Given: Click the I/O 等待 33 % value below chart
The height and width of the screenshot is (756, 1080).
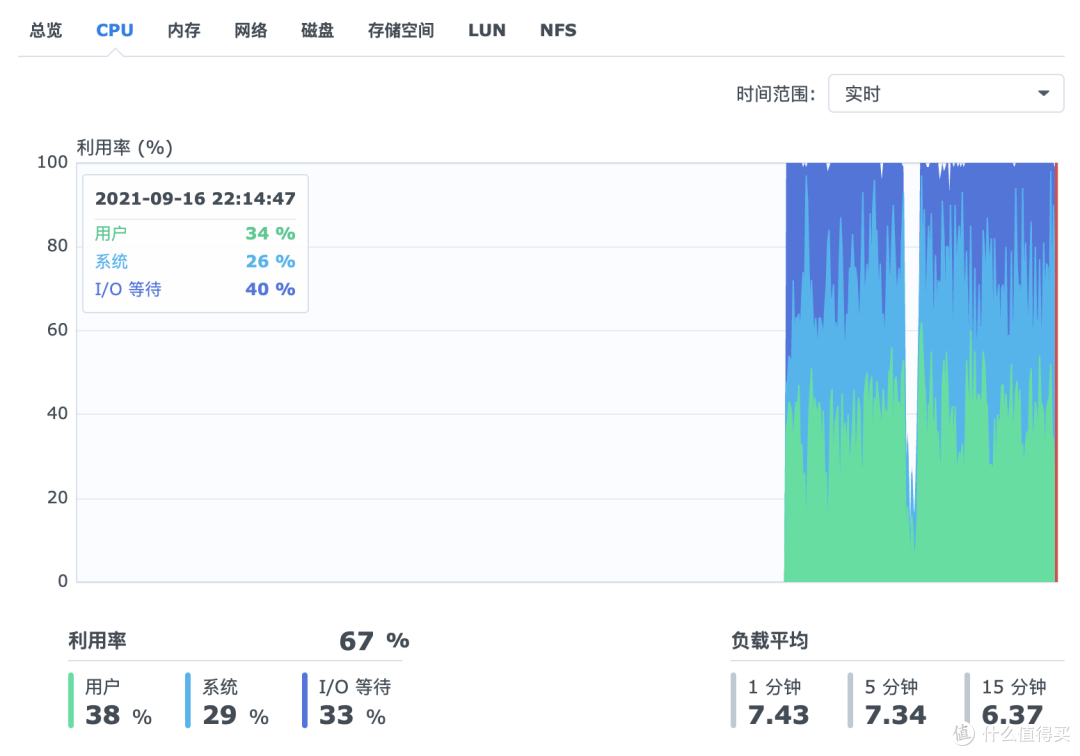Looking at the screenshot, I should [352, 715].
